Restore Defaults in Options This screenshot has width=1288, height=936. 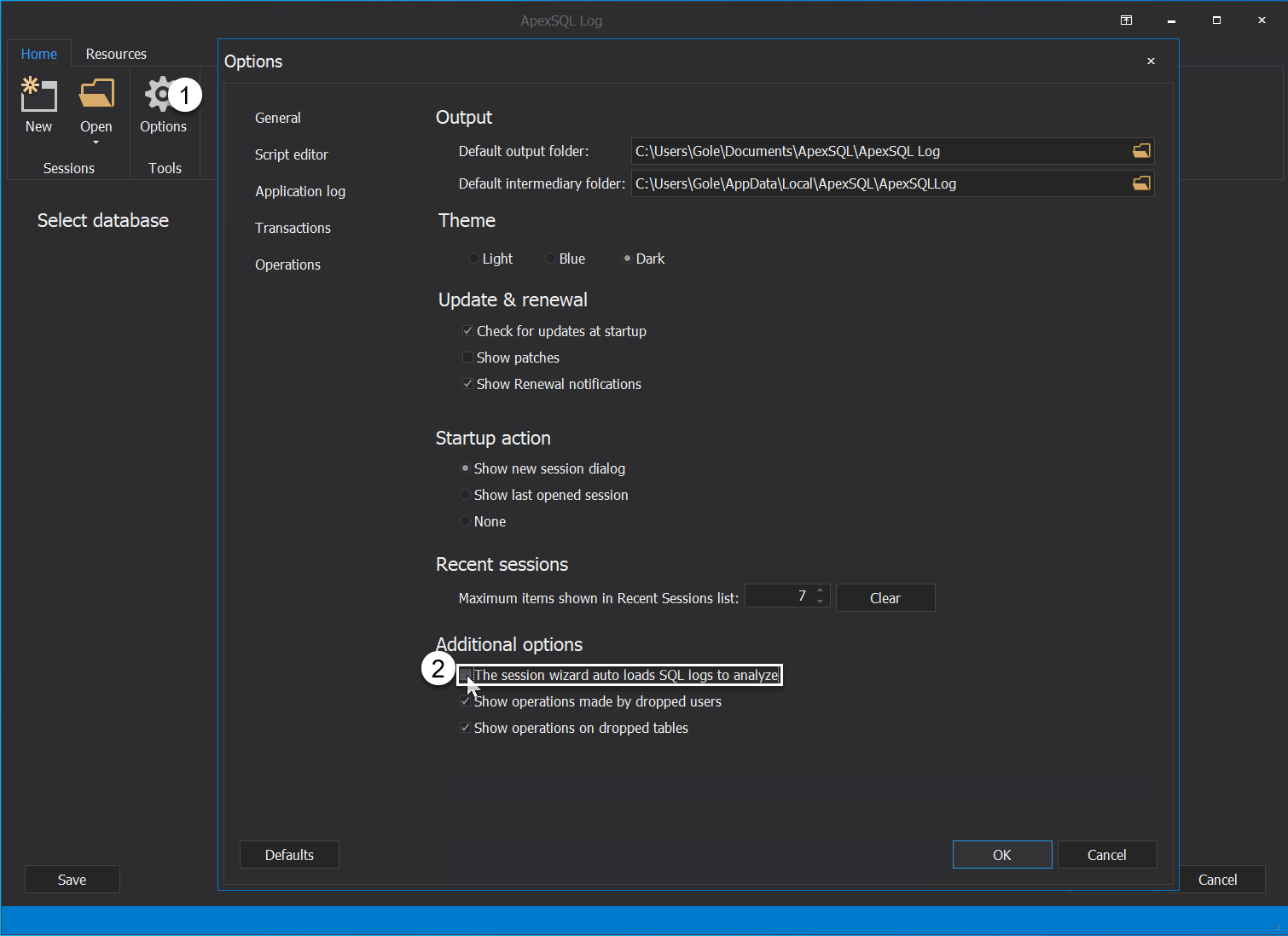(289, 855)
